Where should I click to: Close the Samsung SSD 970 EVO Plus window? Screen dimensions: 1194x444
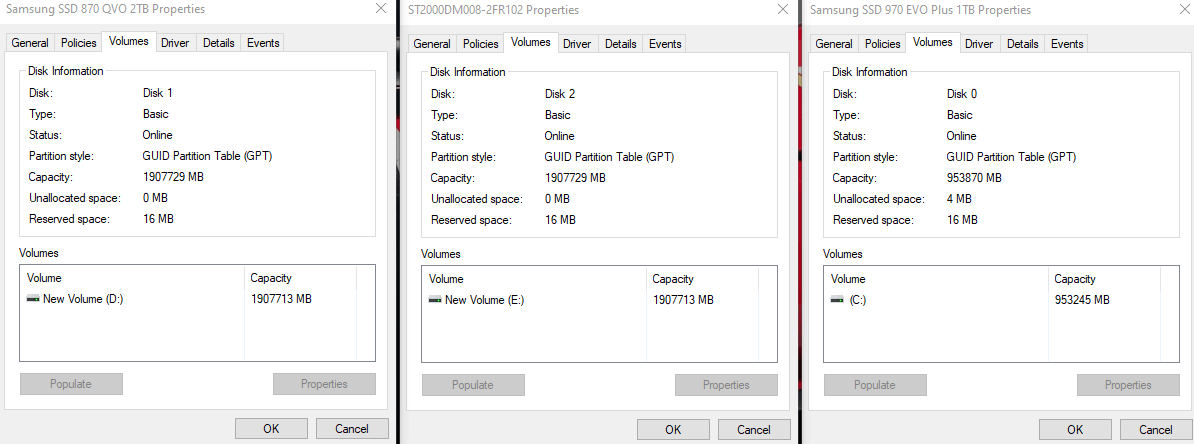coord(1185,9)
